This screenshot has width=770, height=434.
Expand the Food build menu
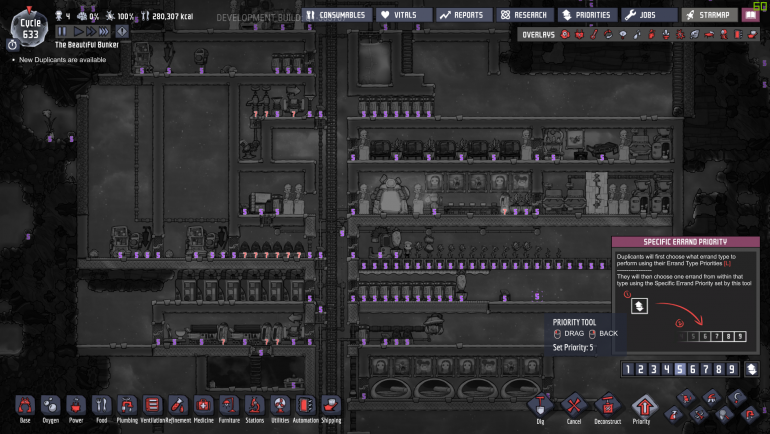click(102, 409)
